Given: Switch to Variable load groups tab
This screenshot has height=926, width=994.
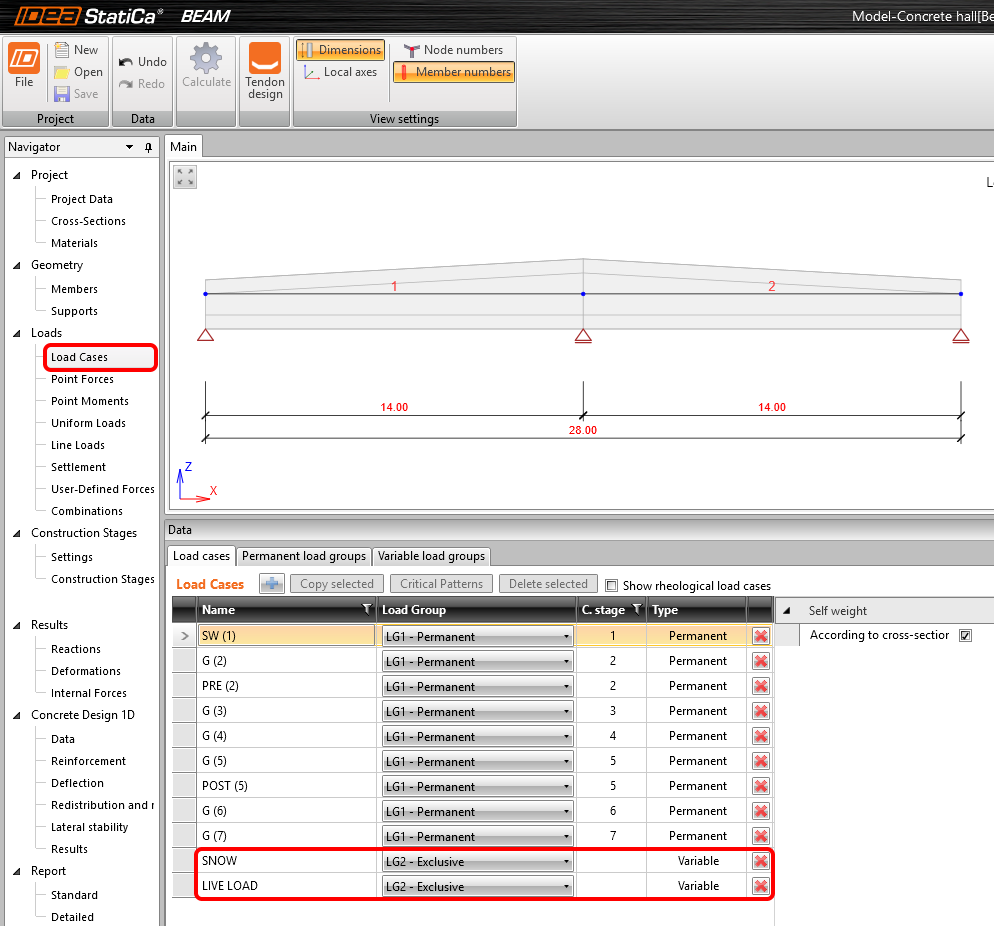Looking at the screenshot, I should [431, 556].
